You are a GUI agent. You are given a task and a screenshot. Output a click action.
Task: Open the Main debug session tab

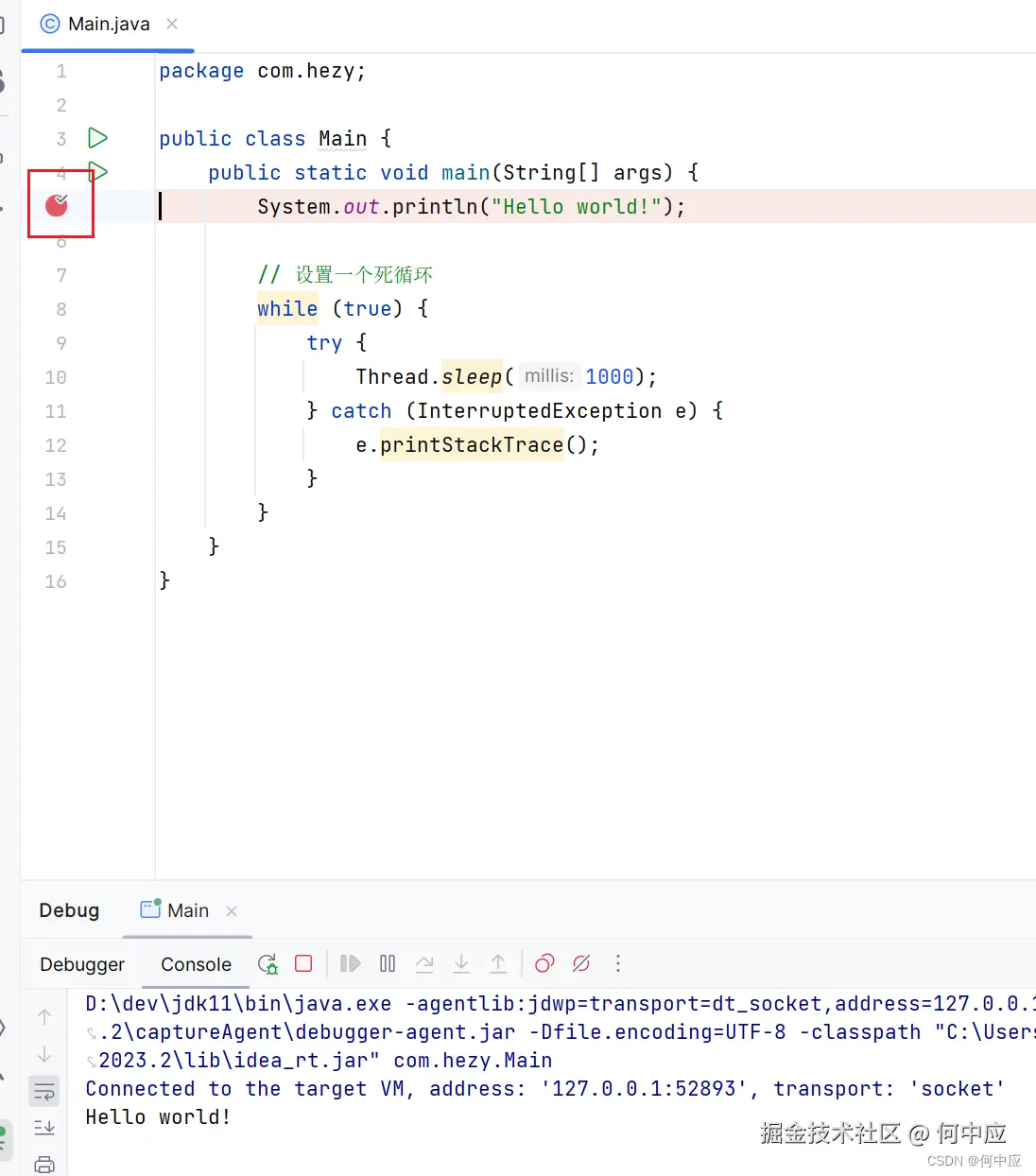coord(175,910)
